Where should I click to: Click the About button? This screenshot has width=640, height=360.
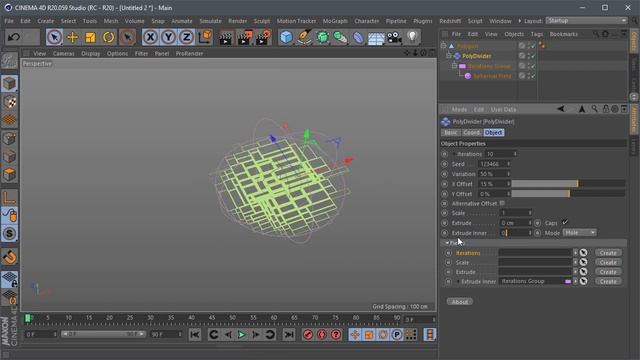click(460, 302)
